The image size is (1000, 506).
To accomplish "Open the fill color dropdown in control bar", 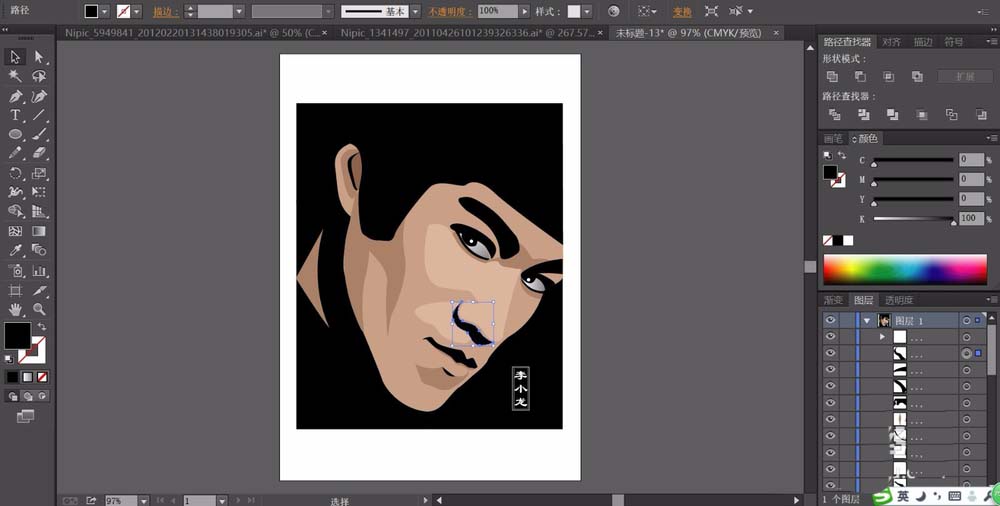I will 105,11.
